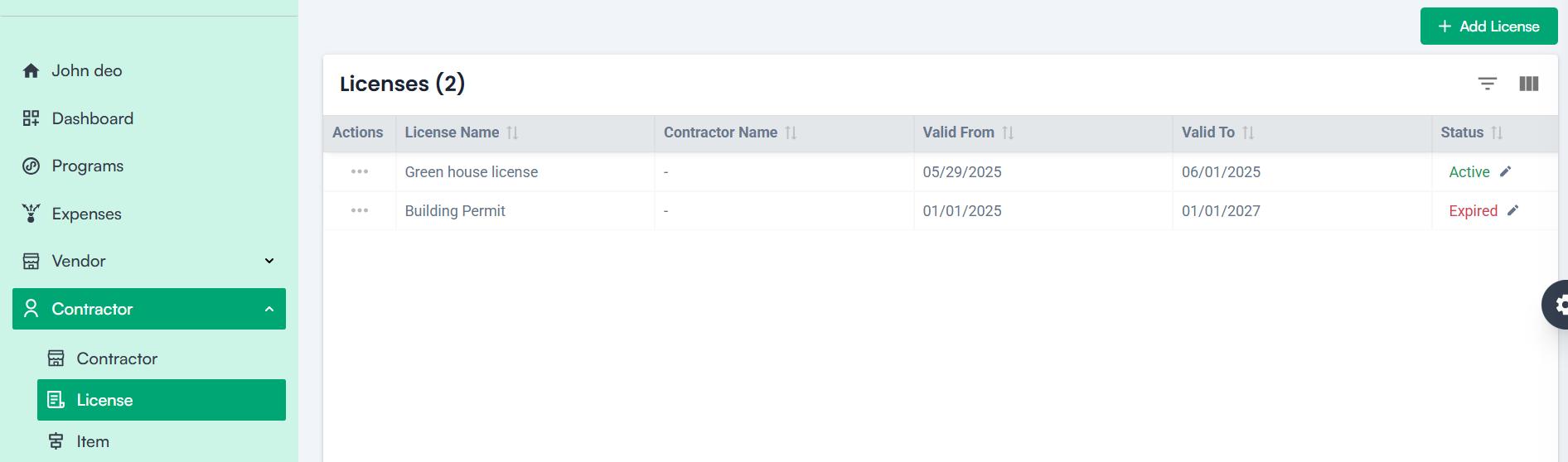The height and width of the screenshot is (462, 1568).
Task: Sort table by Valid From date
Action: (1008, 132)
